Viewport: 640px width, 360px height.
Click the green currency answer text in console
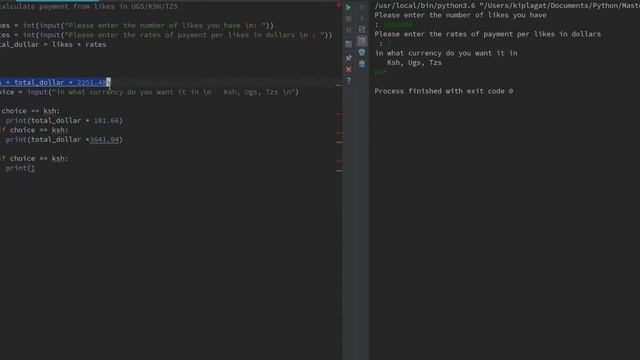(x=382, y=72)
